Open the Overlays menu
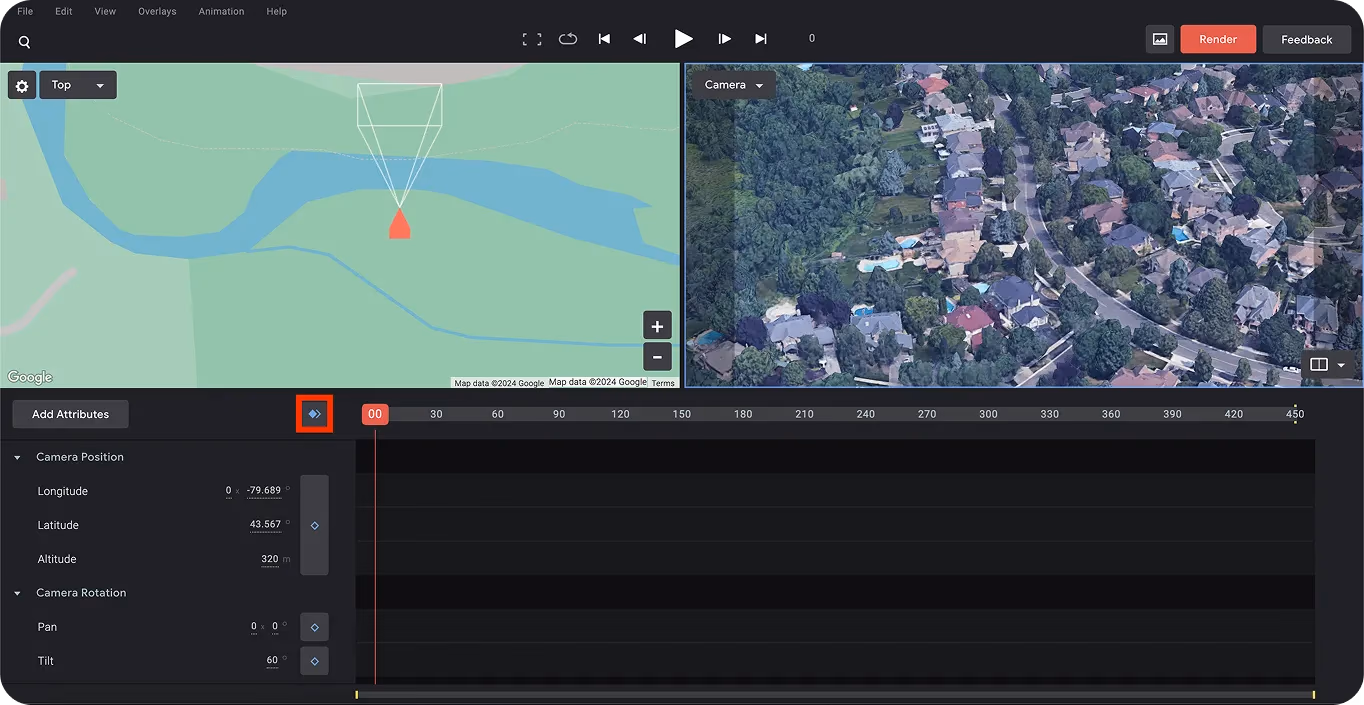 157,11
